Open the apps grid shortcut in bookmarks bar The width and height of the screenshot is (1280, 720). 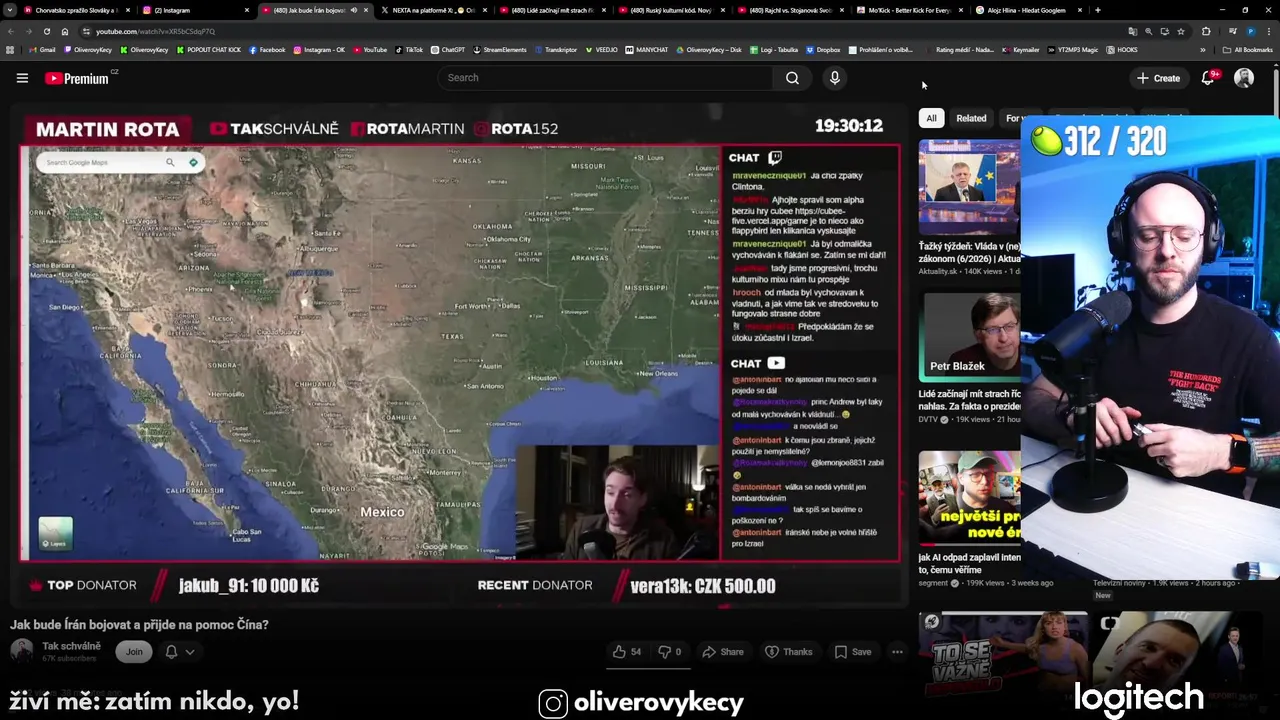pyautogui.click(x=10, y=49)
